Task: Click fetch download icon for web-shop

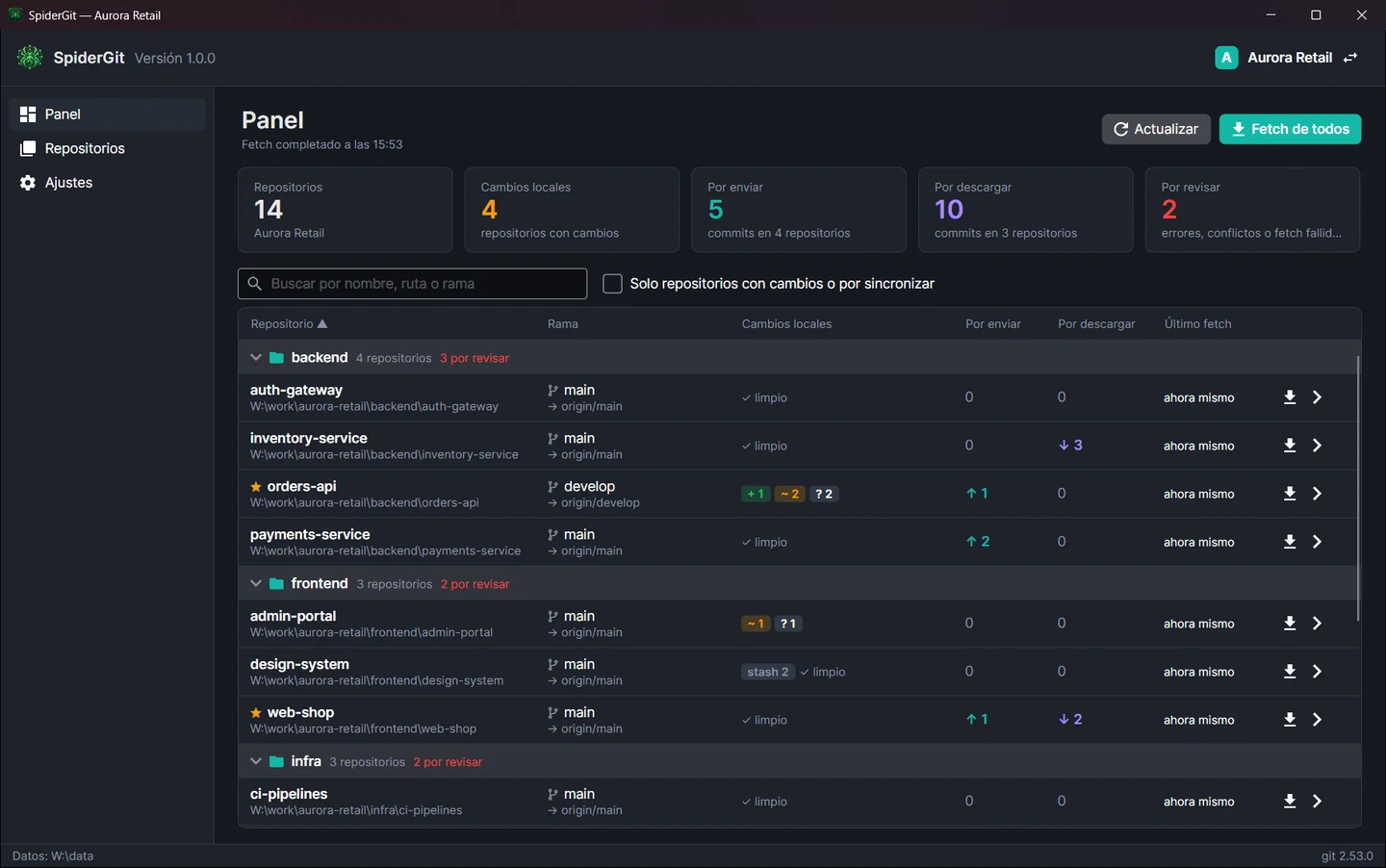Action: point(1290,720)
